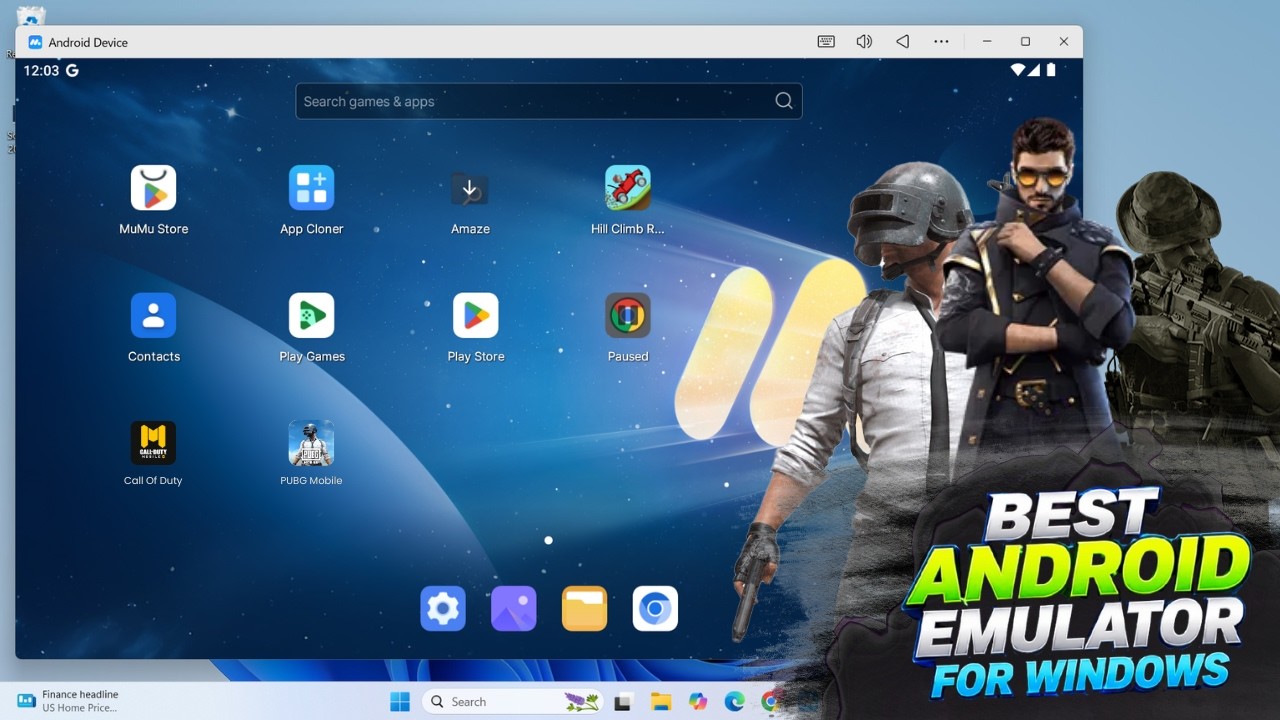This screenshot has width=1280, height=720.
Task: Click the 12:03 clock in status bar
Action: point(41,70)
